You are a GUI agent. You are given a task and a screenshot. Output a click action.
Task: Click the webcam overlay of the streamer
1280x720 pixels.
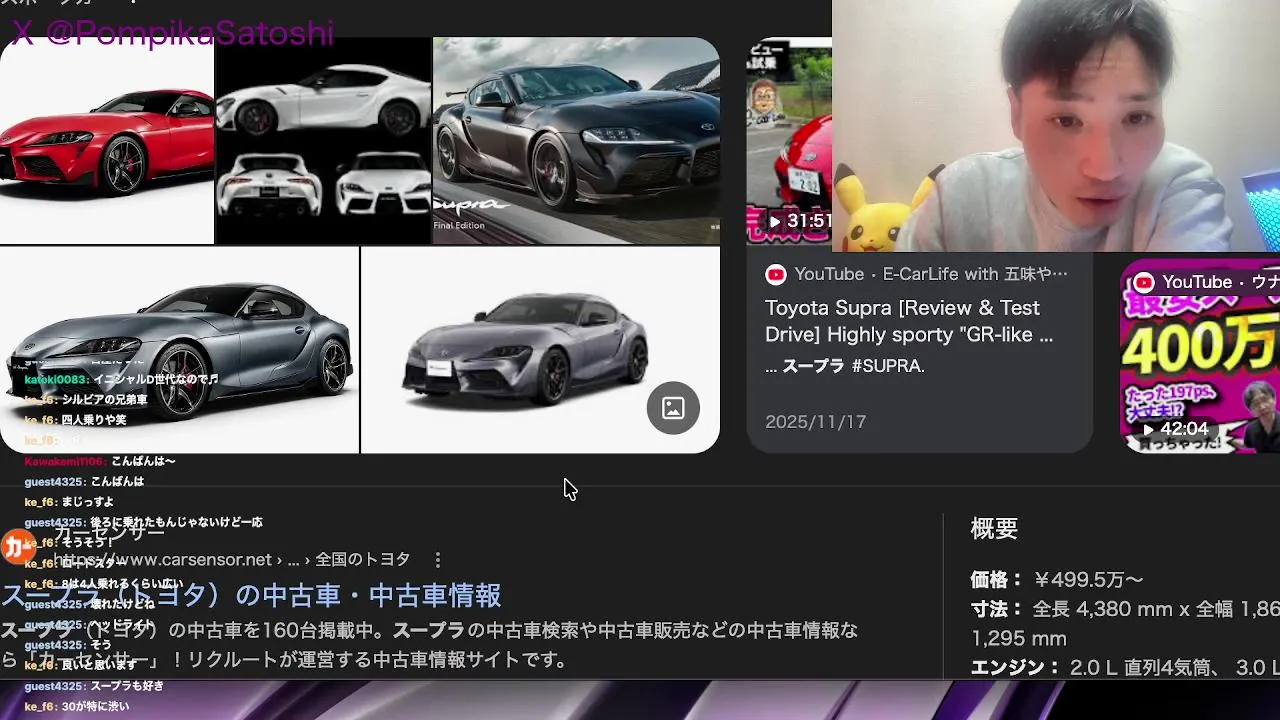[x=1056, y=126]
